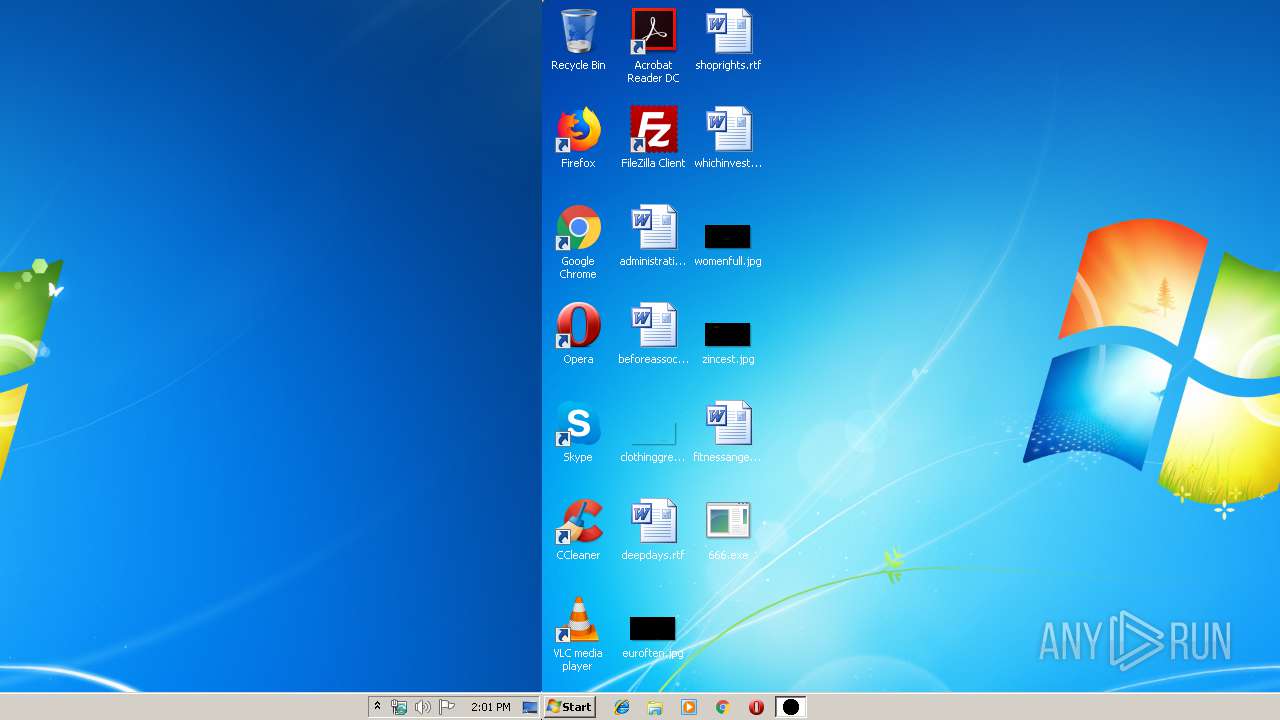Click the black circle taskbar button
This screenshot has height=720, width=1280.
(790, 707)
